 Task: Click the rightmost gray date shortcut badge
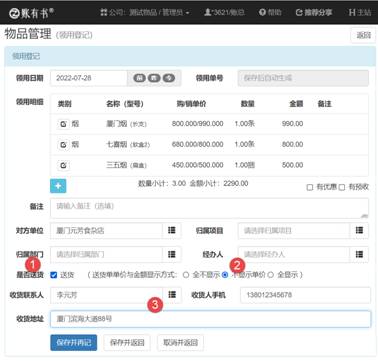click(x=169, y=78)
